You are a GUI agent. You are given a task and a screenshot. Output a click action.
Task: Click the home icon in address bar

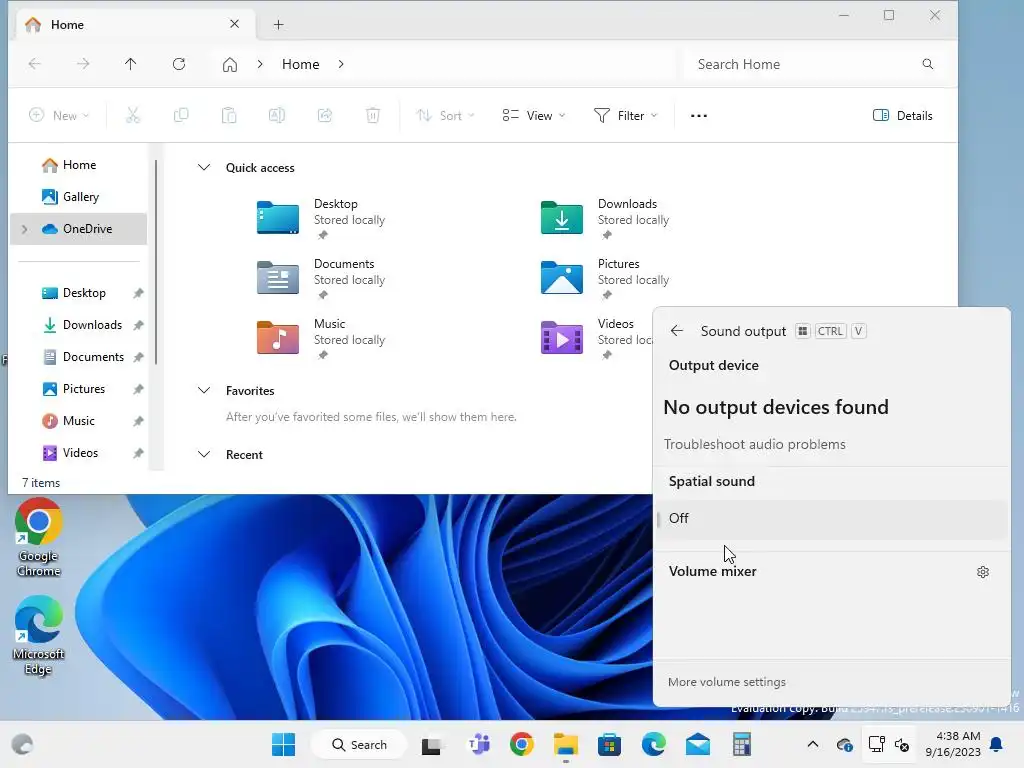click(229, 64)
